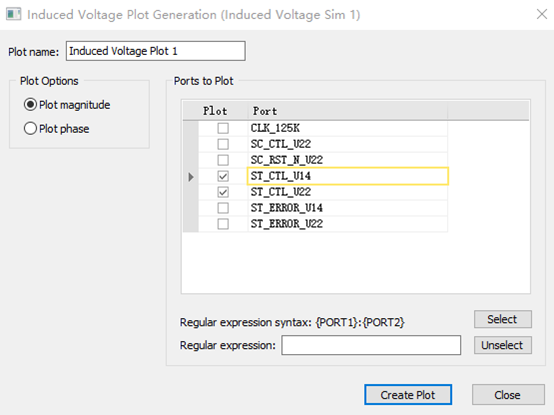This screenshot has width=554, height=415.
Task: Select the ST_ERROR_U14 port name cell
Action: tap(348, 208)
